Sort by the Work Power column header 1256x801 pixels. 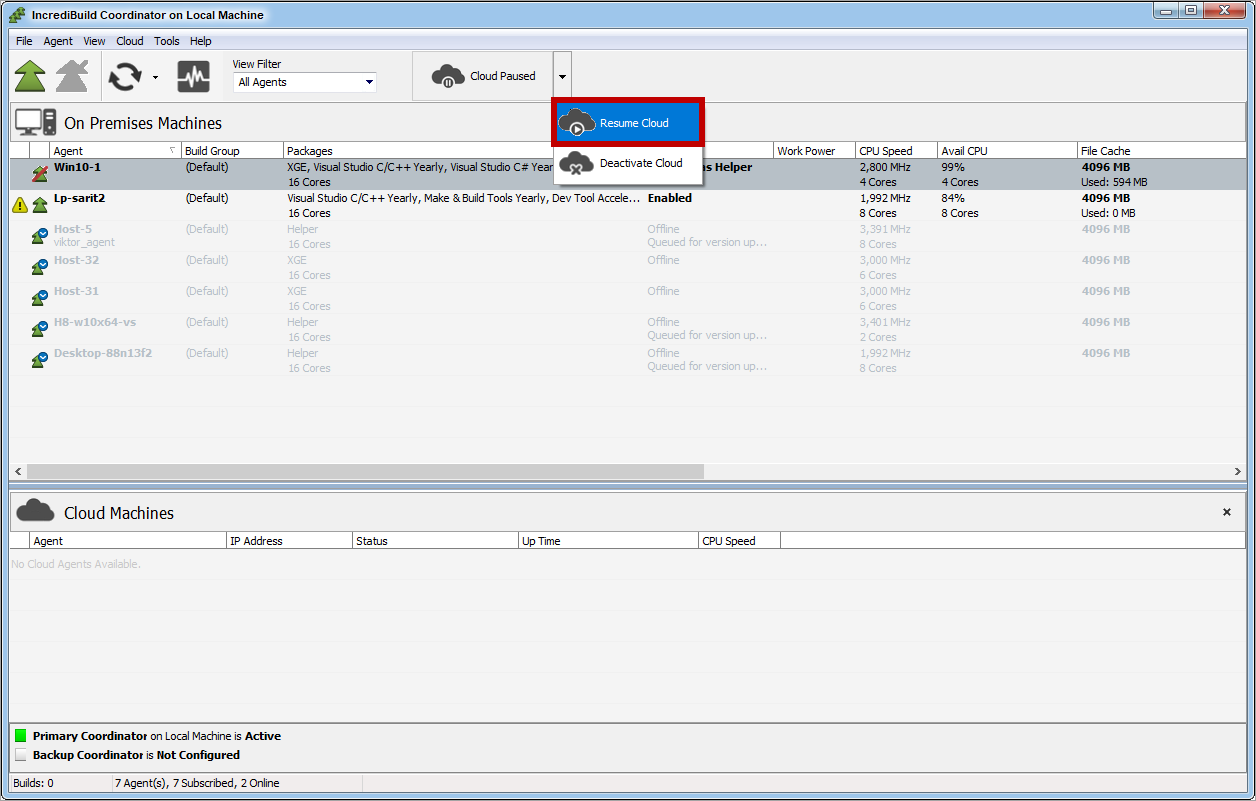pyautogui.click(x=815, y=151)
